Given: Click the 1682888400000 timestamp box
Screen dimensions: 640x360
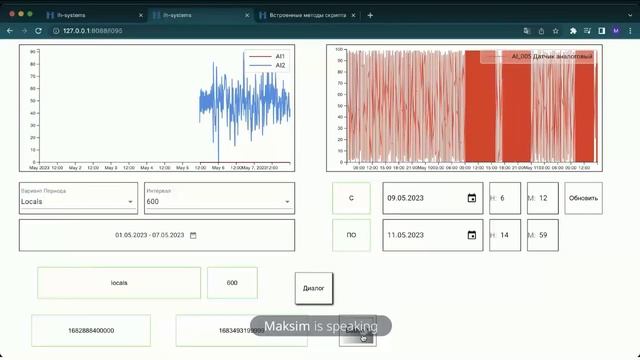Looking at the screenshot, I should pos(91,331).
